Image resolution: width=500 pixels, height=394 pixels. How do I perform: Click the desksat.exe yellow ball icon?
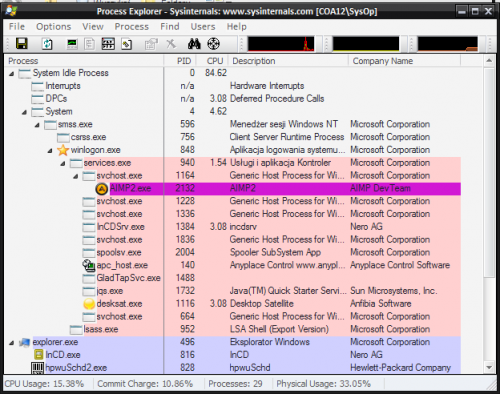(x=89, y=304)
